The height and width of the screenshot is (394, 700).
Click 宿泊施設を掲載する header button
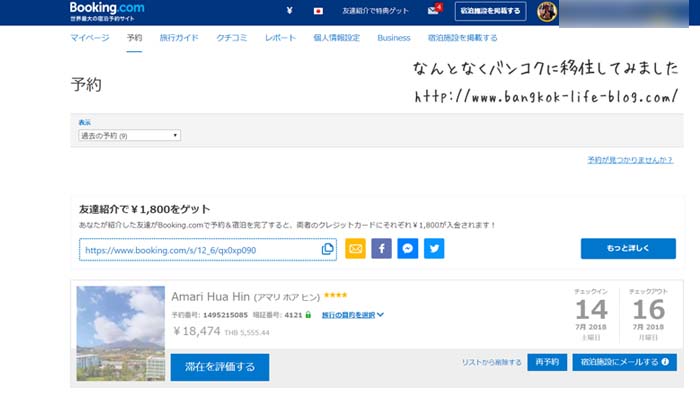[x=490, y=11]
